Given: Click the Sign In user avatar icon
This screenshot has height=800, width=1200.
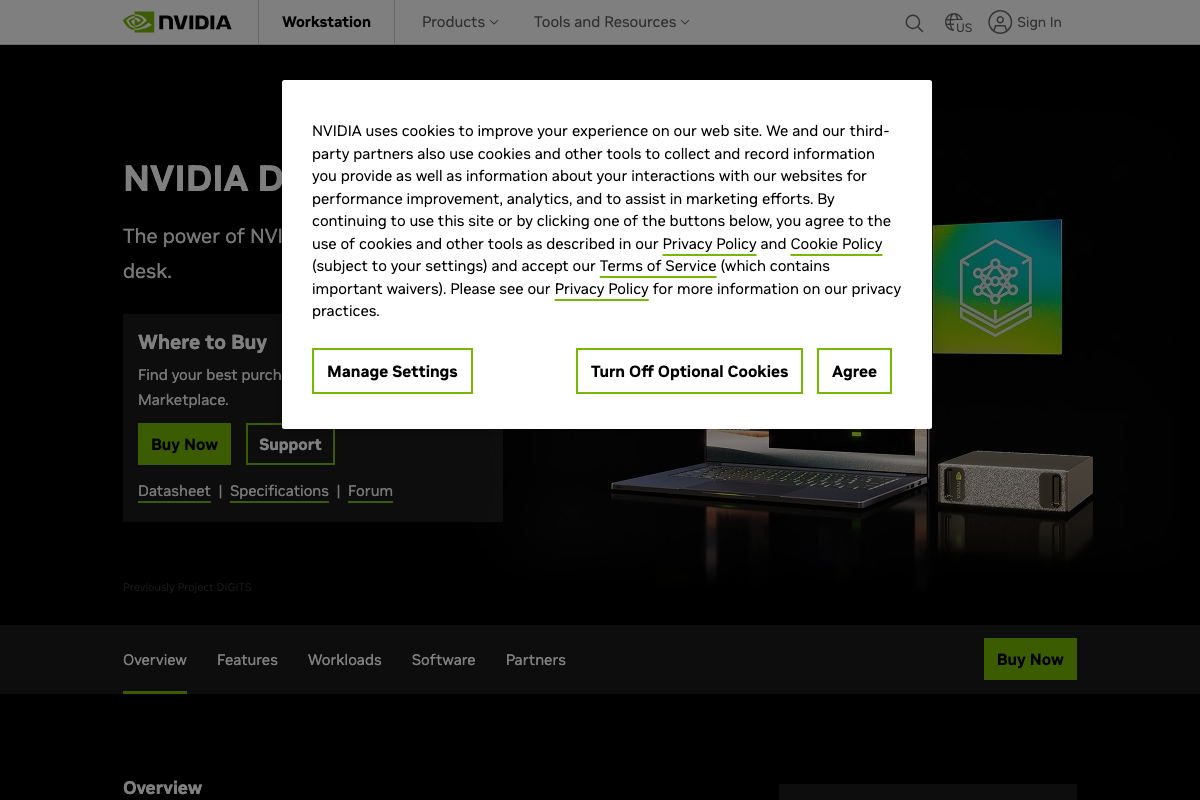Looking at the screenshot, I should [x=1000, y=22].
